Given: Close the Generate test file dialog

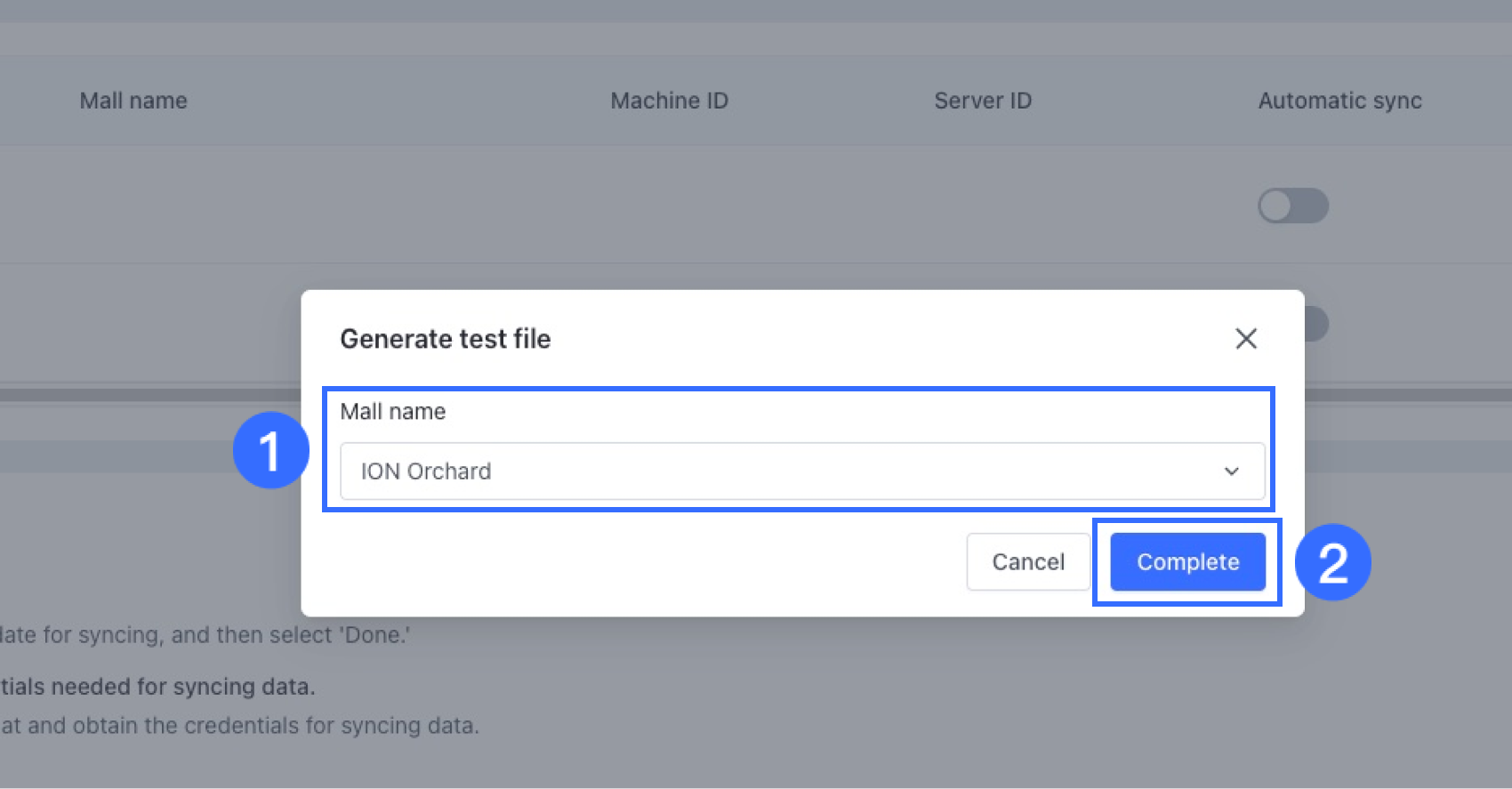Looking at the screenshot, I should [1245, 338].
